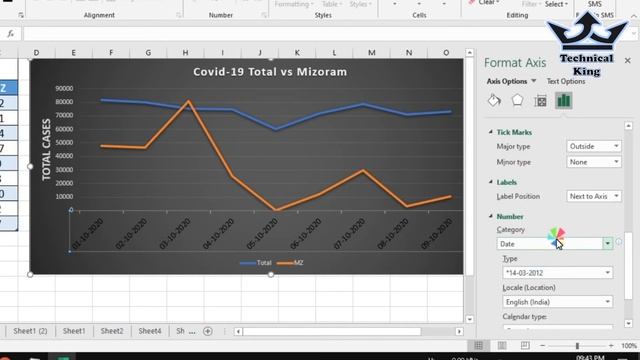
Task: Zoom out with the minus button
Action: (x=542, y=346)
